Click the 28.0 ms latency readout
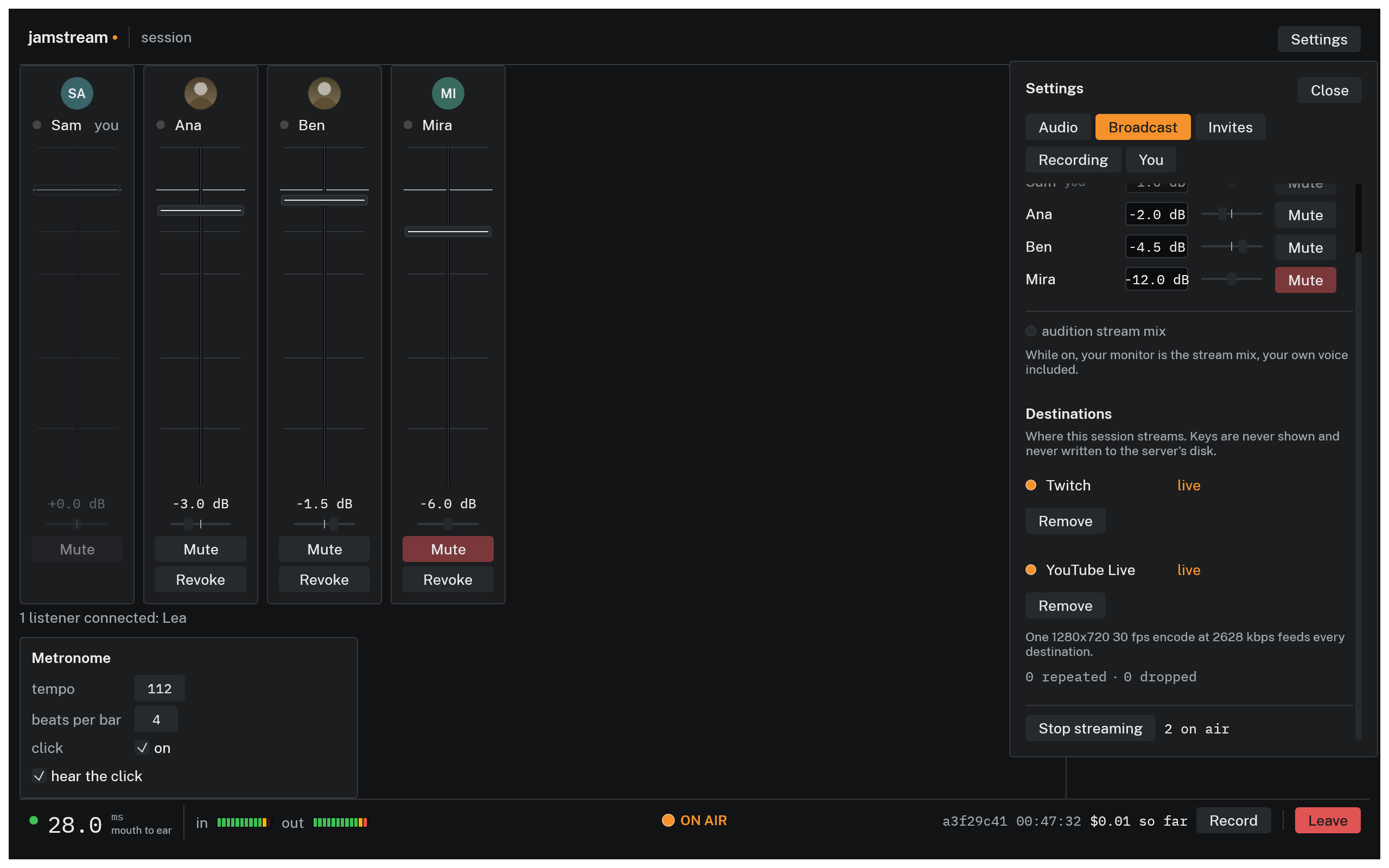1389x868 pixels. (75, 825)
